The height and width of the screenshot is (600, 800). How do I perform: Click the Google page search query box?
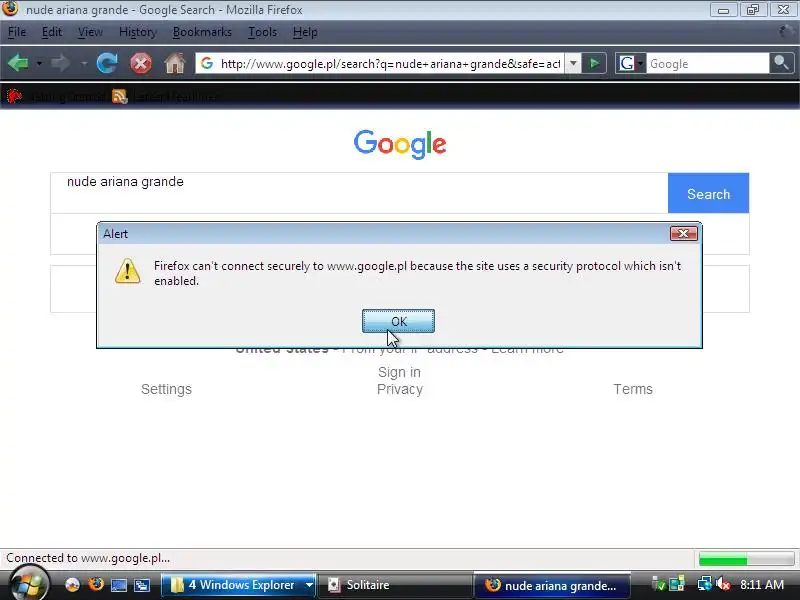click(x=359, y=193)
